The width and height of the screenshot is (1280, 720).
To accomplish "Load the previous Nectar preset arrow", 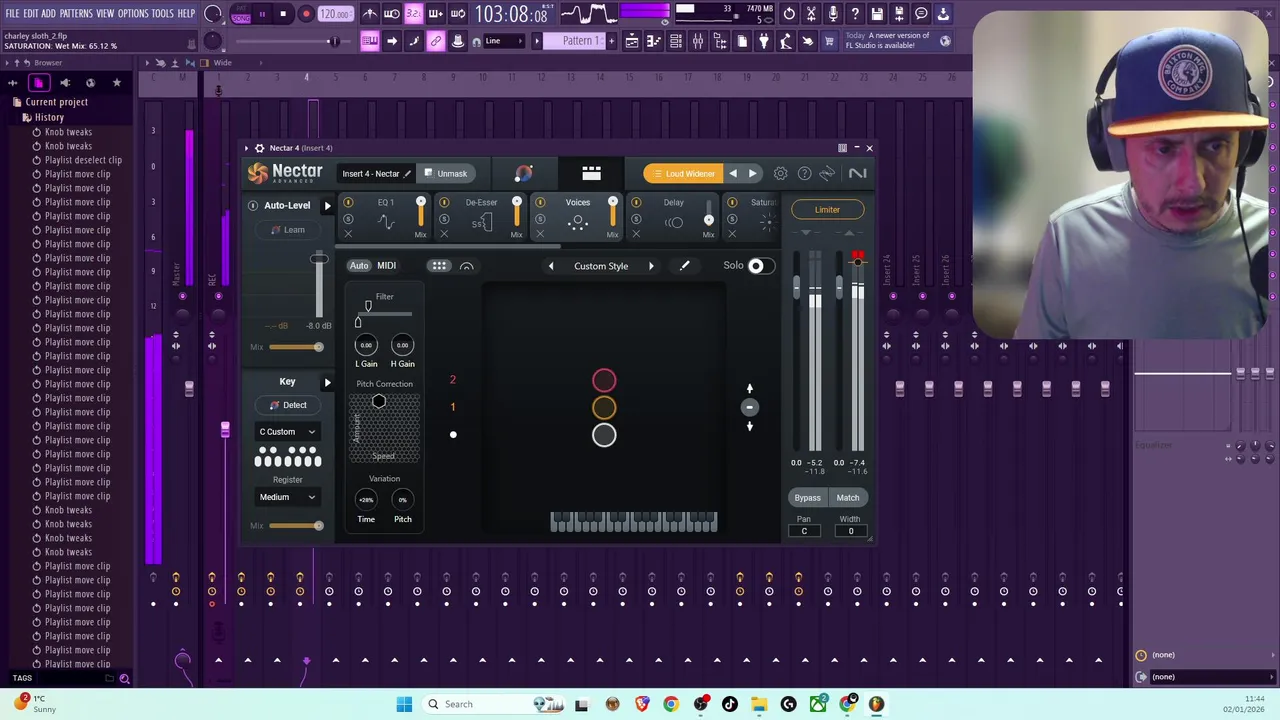I will pyautogui.click(x=733, y=173).
